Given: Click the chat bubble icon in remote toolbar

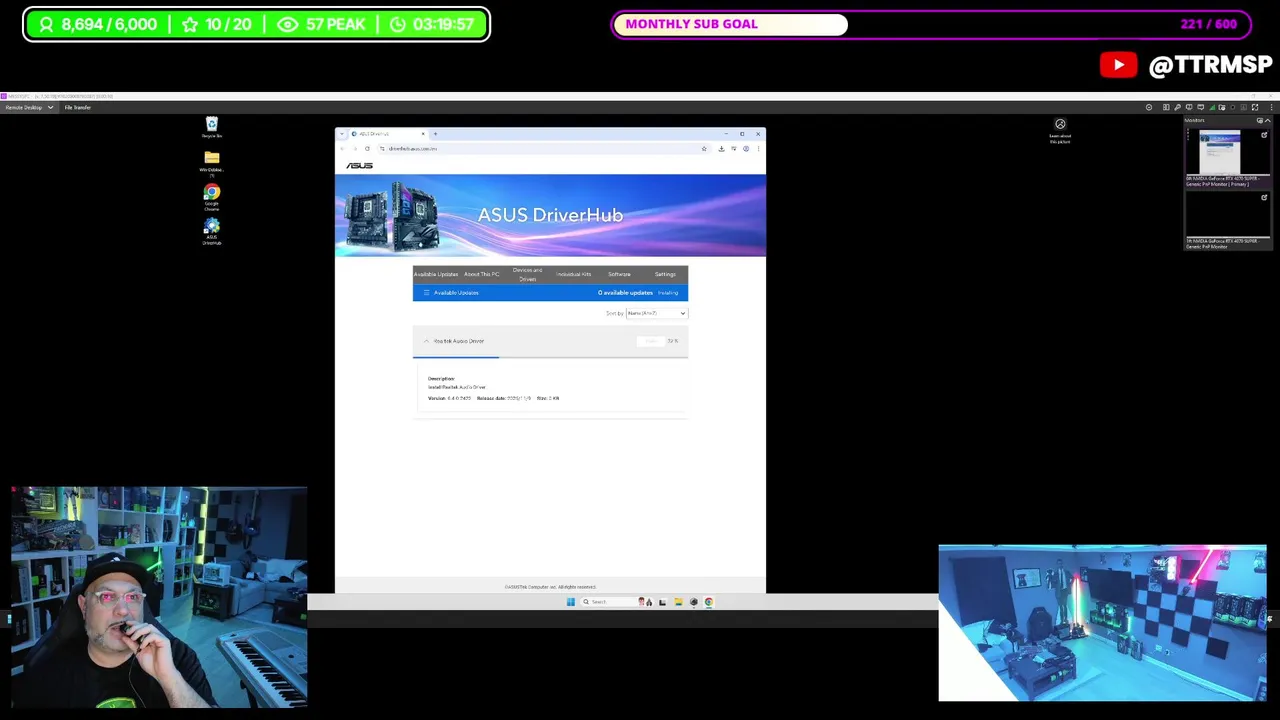Looking at the screenshot, I should [1200, 107].
